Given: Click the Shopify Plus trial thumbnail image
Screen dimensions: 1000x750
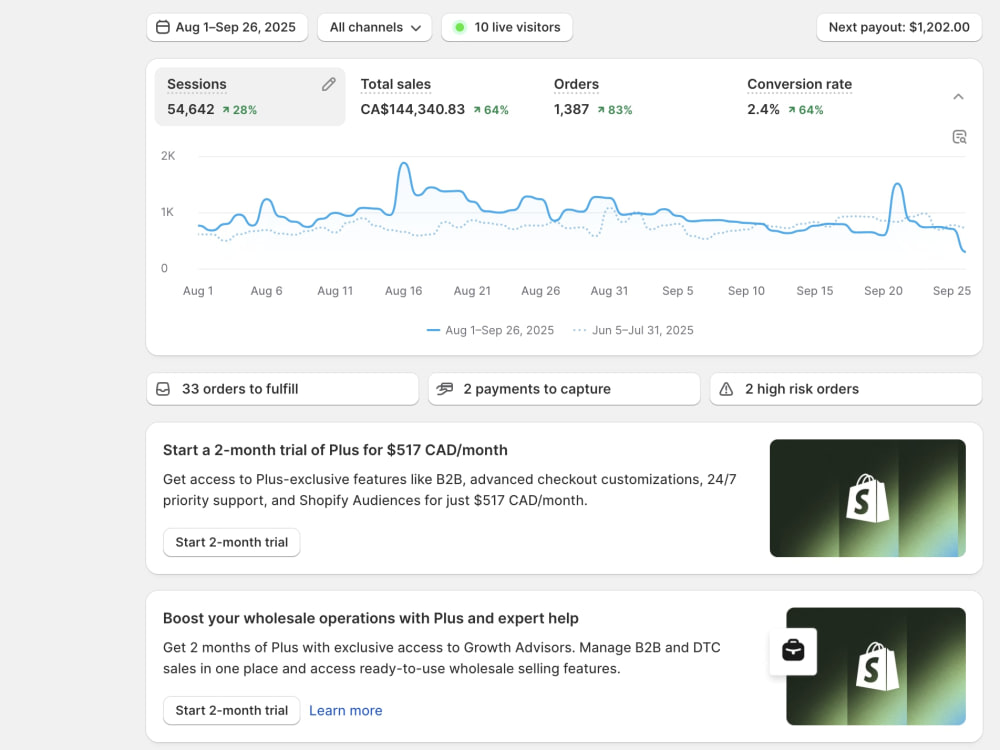Looking at the screenshot, I should point(867,498).
